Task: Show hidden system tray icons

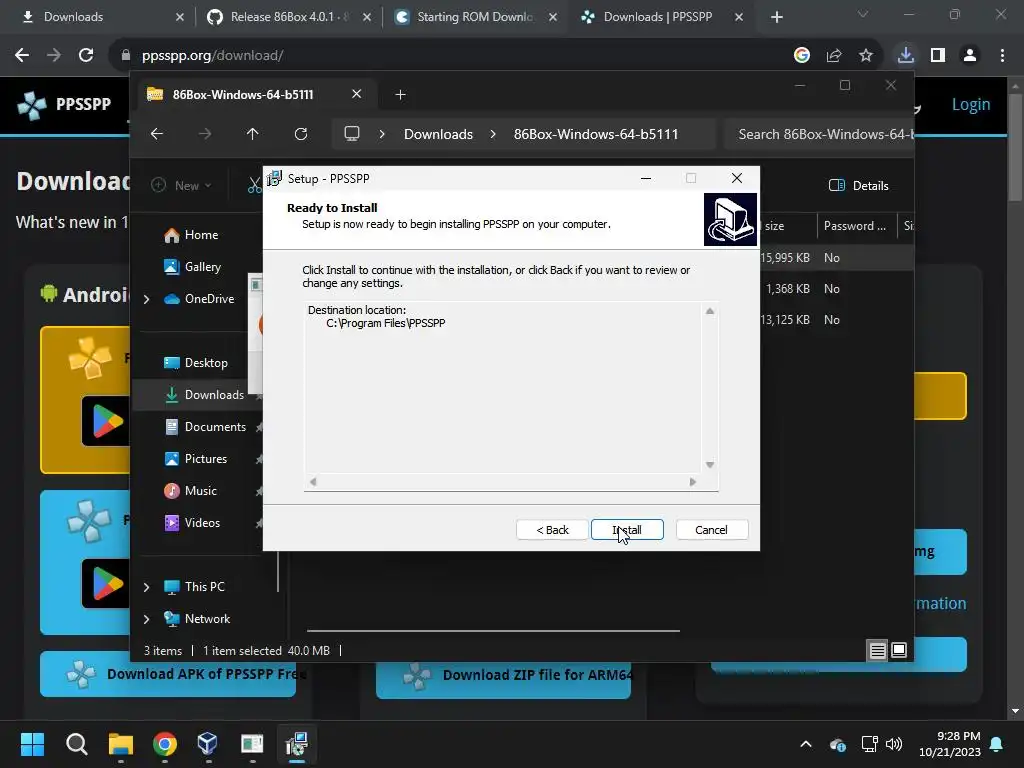Action: point(806,744)
